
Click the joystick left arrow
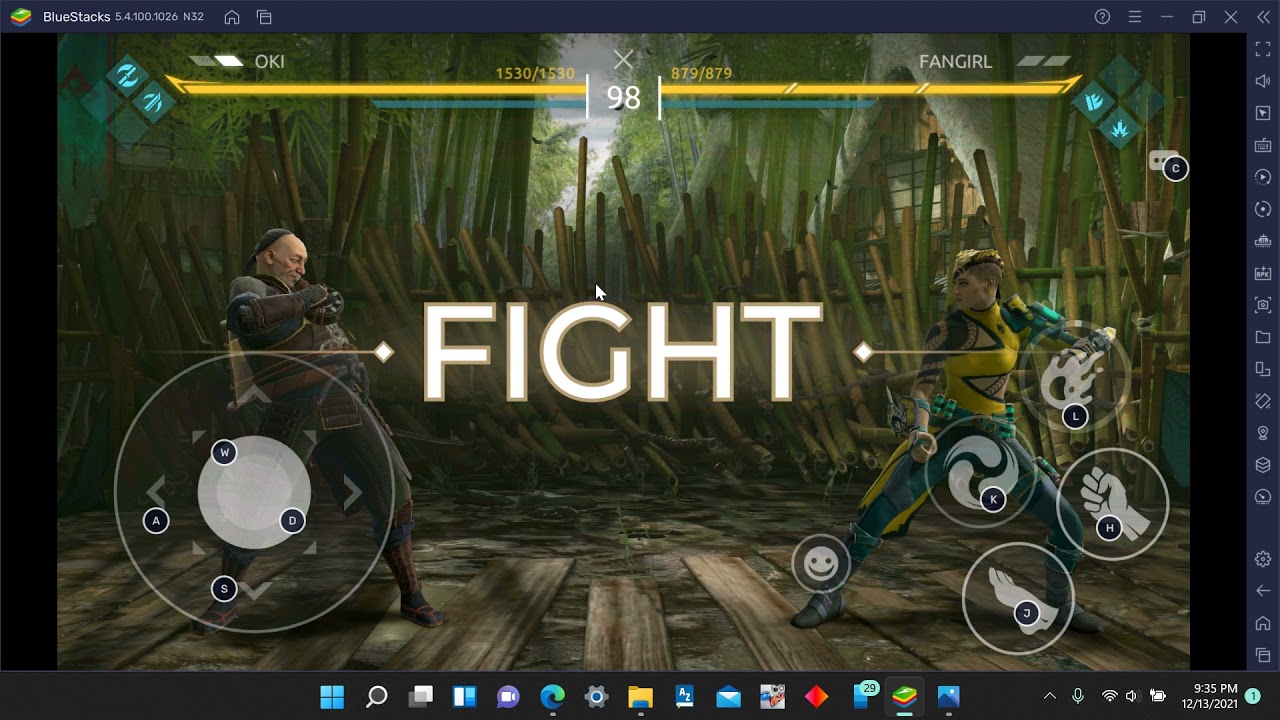(x=156, y=491)
